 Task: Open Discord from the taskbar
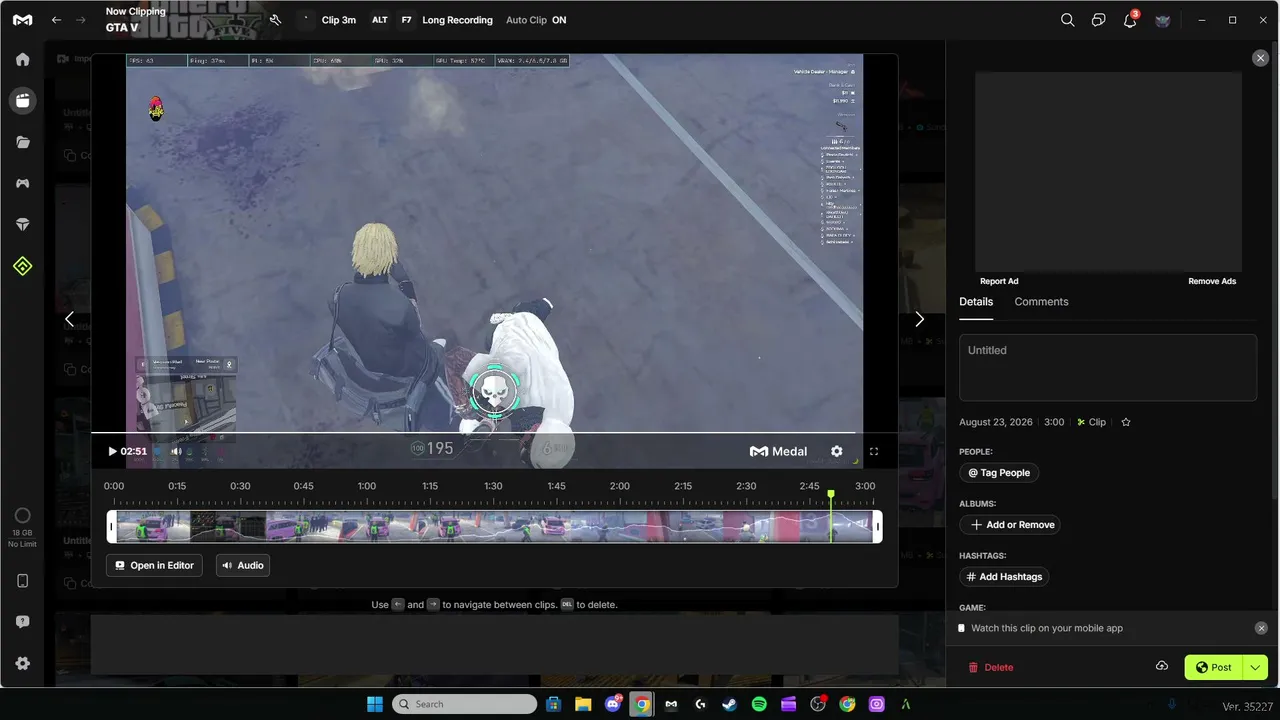click(x=612, y=704)
